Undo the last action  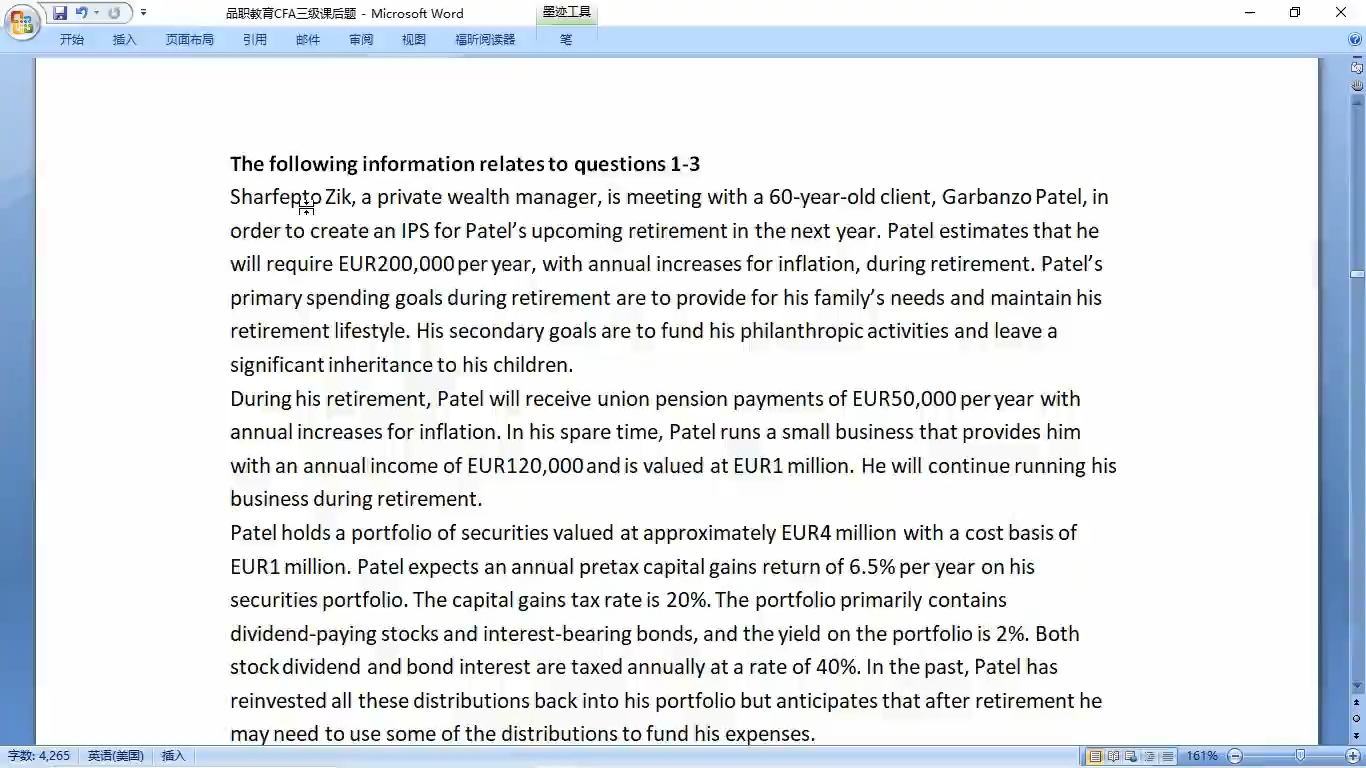[x=81, y=13]
